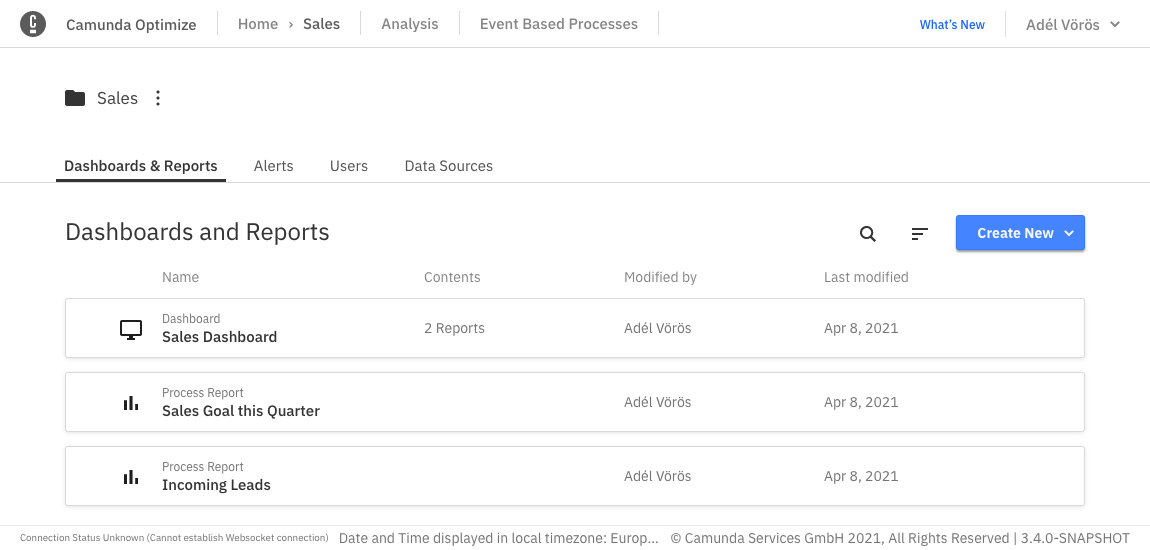Open the sort order icon
This screenshot has height=550, width=1150.
click(x=920, y=234)
